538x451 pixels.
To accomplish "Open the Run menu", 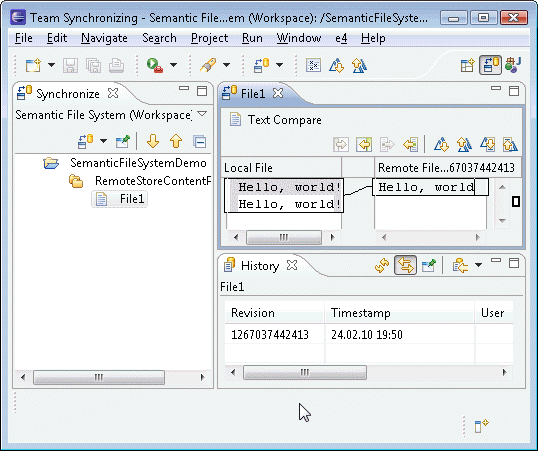I will (x=252, y=38).
